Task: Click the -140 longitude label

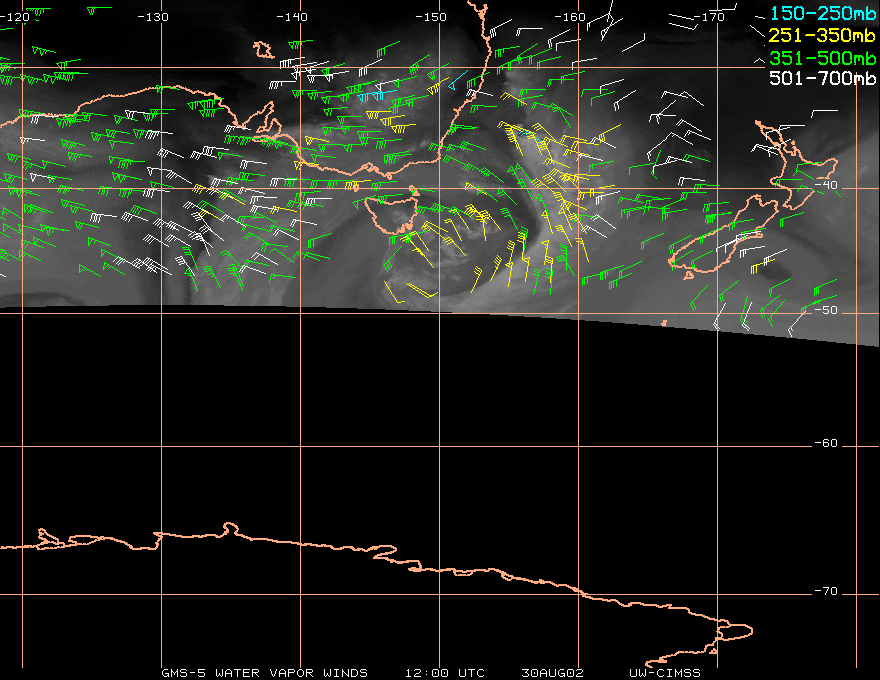Action: pyautogui.click(x=292, y=17)
